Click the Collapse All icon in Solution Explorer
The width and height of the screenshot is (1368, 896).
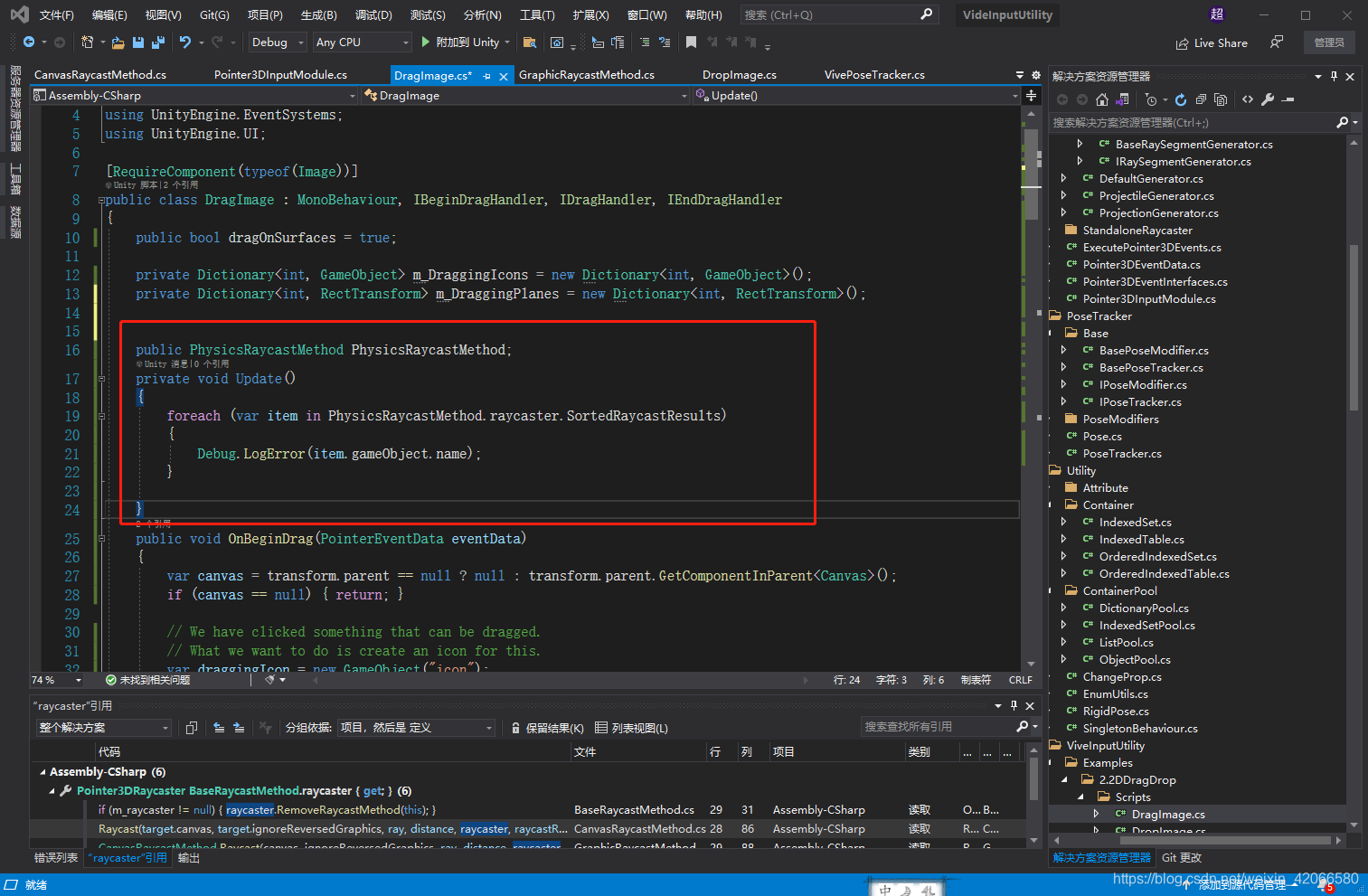pyautogui.click(x=1201, y=99)
